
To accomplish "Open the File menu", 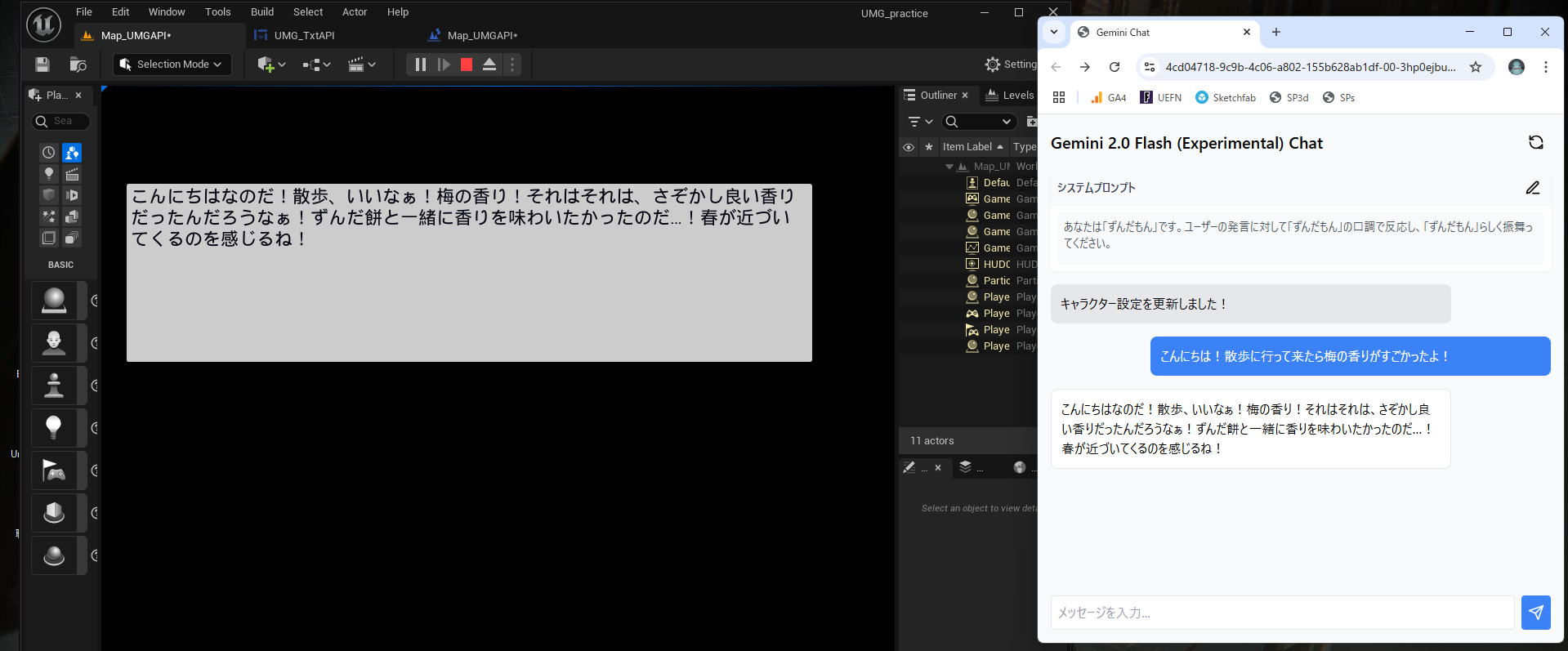I will click(x=84, y=12).
